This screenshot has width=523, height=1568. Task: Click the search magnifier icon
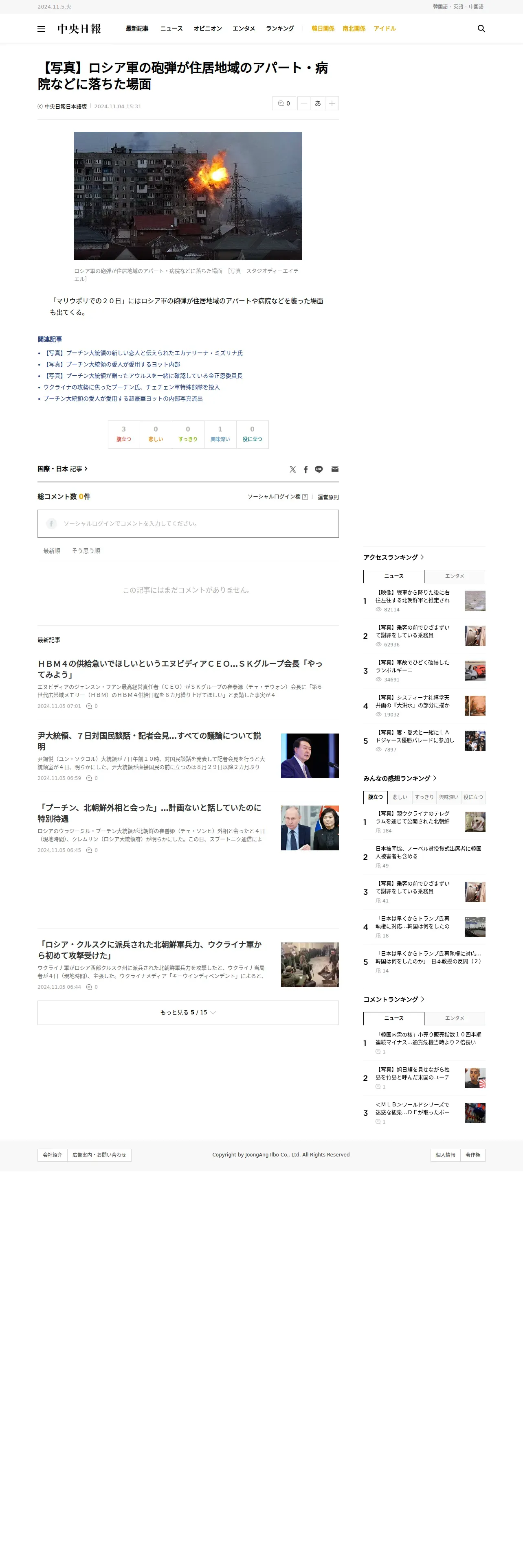click(481, 28)
